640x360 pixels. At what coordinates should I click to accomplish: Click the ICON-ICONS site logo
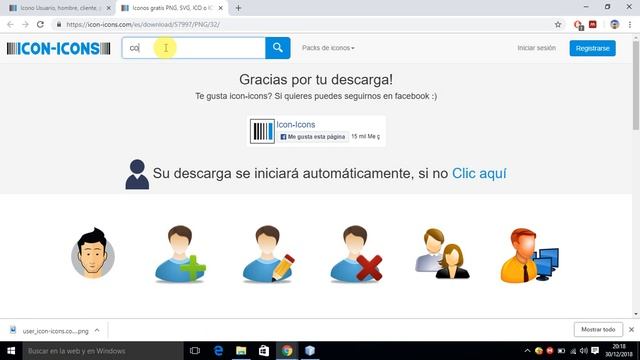(58, 49)
